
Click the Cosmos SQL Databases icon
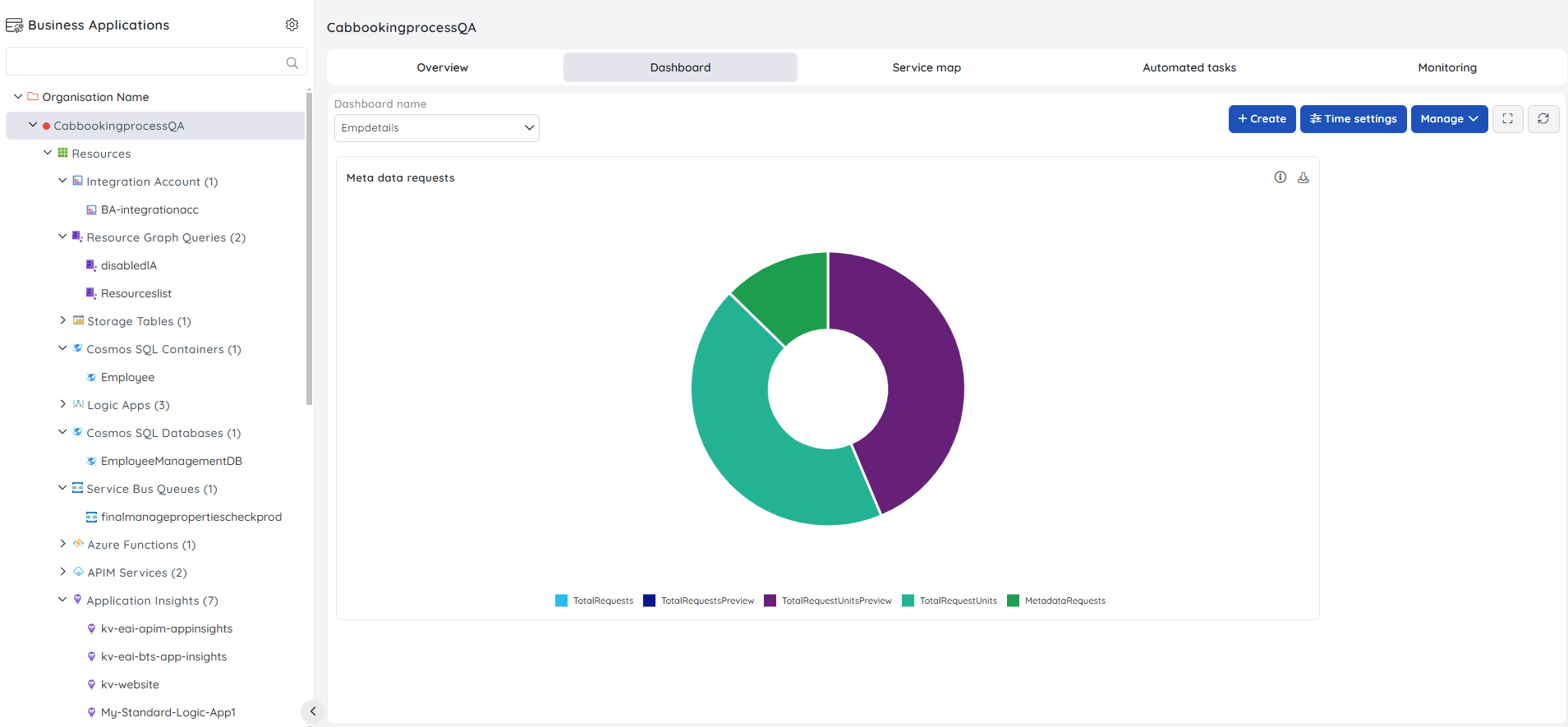pyautogui.click(x=77, y=432)
